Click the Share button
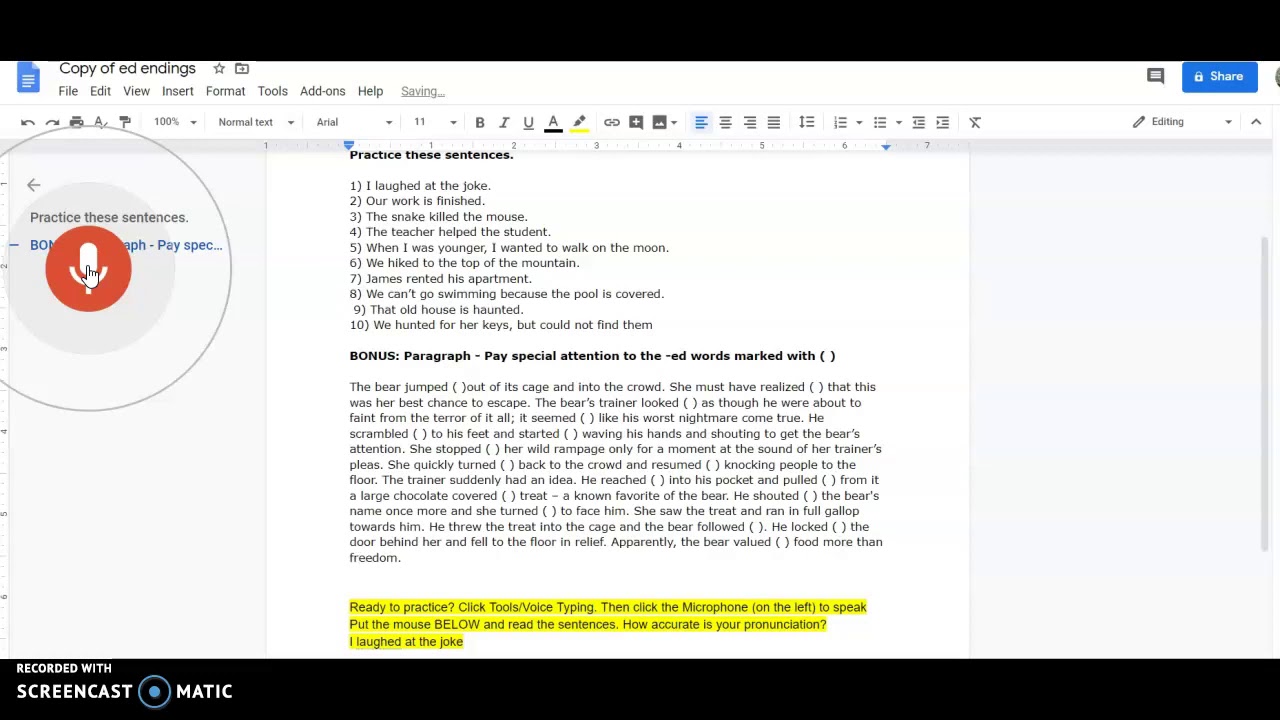Screen dimensions: 1280x720 click(1219, 77)
